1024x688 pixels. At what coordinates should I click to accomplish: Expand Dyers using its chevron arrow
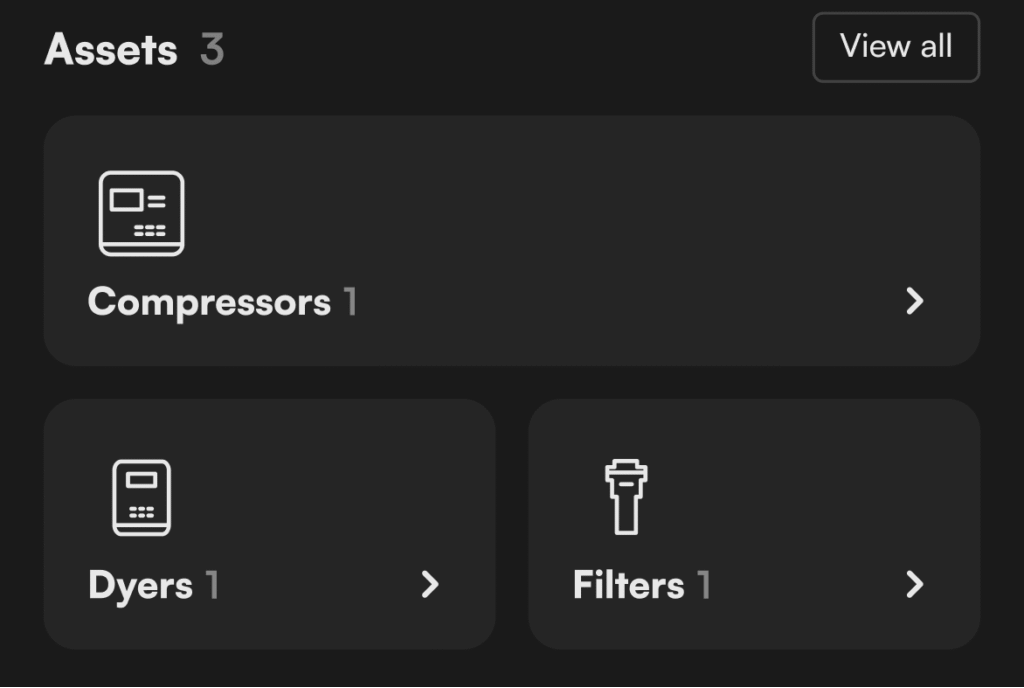[430, 585]
